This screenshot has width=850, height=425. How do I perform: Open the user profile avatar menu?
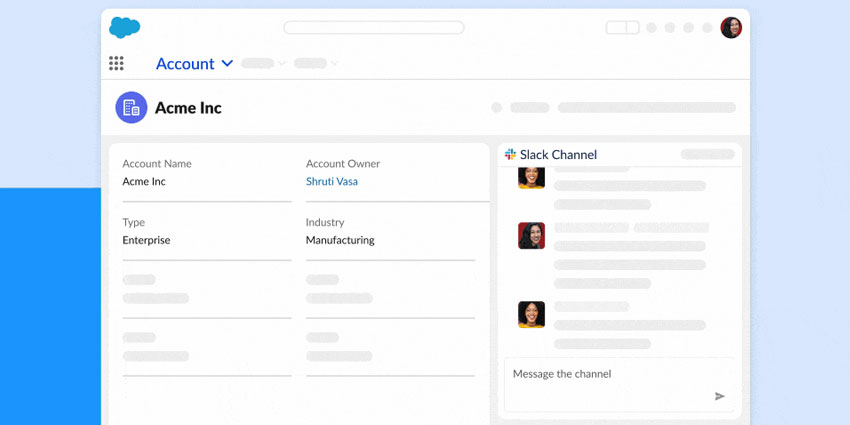coord(731,28)
